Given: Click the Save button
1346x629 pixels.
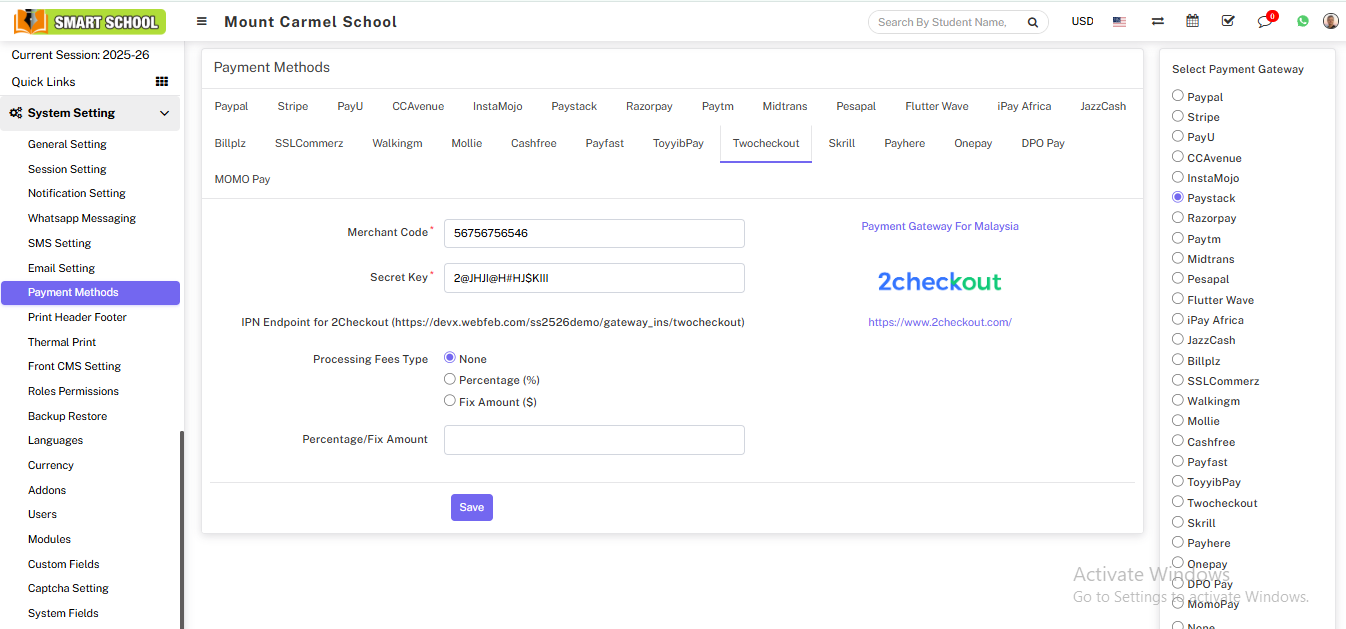Looking at the screenshot, I should coord(471,507).
